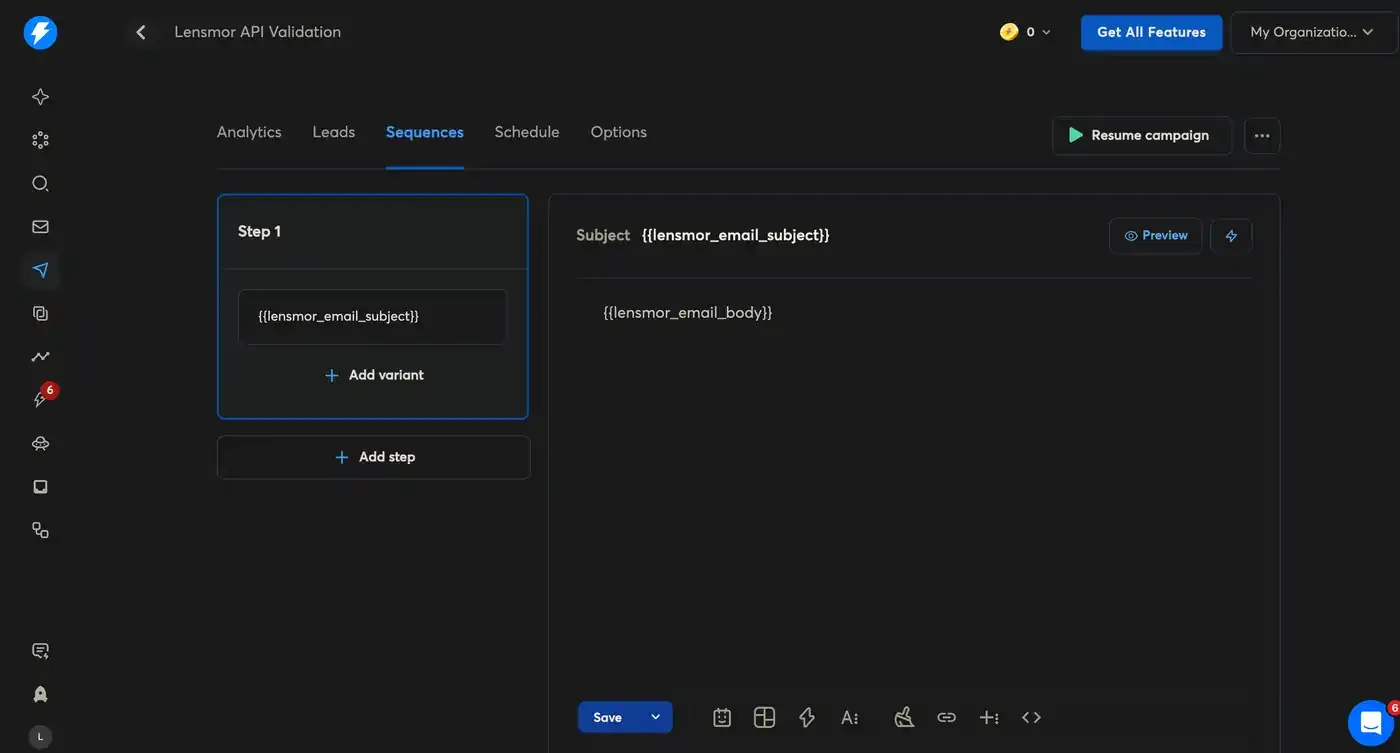Switch to the Analytics tab
The image size is (1400, 753).
coord(249,132)
